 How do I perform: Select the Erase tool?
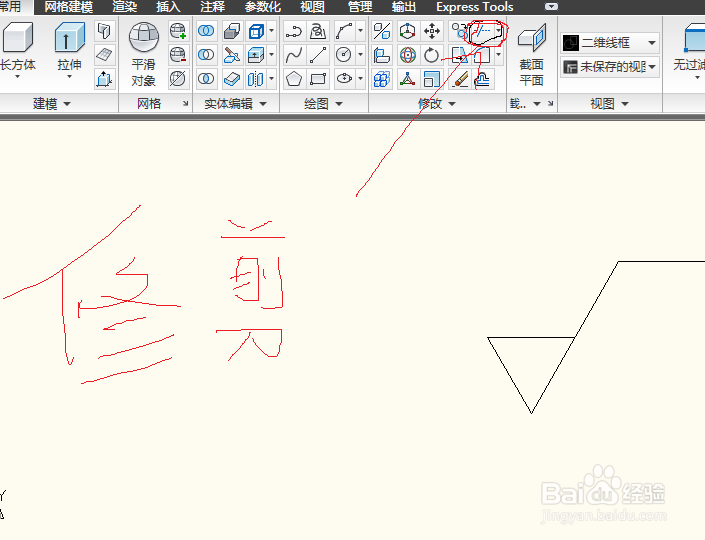(x=459, y=79)
